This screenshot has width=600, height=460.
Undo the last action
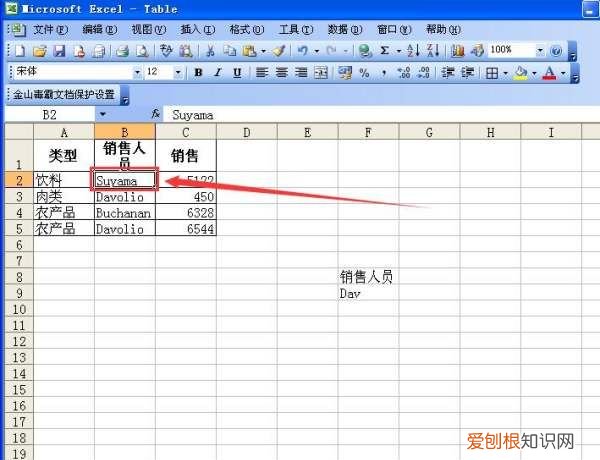coord(303,51)
